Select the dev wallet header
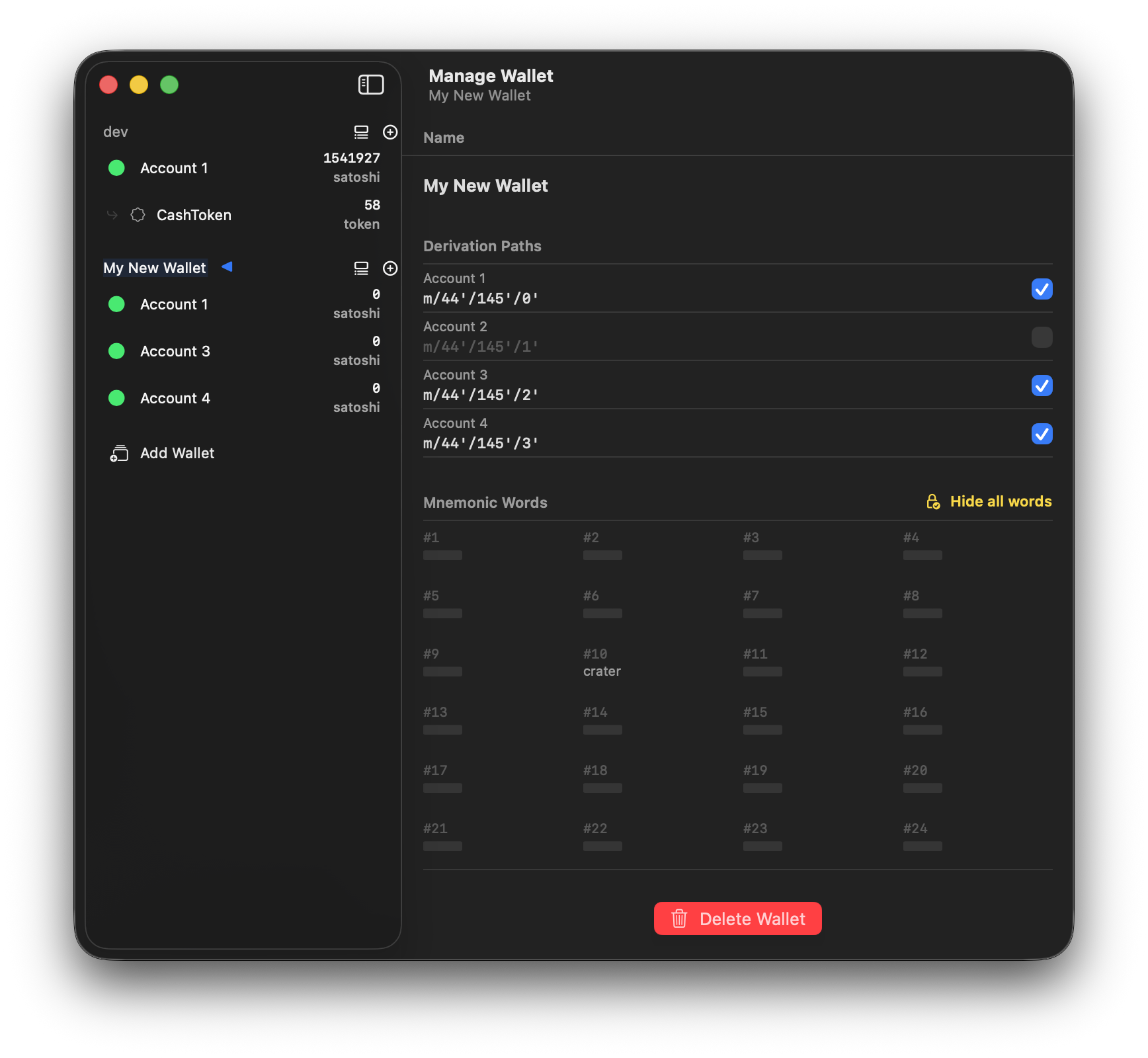 pos(116,132)
